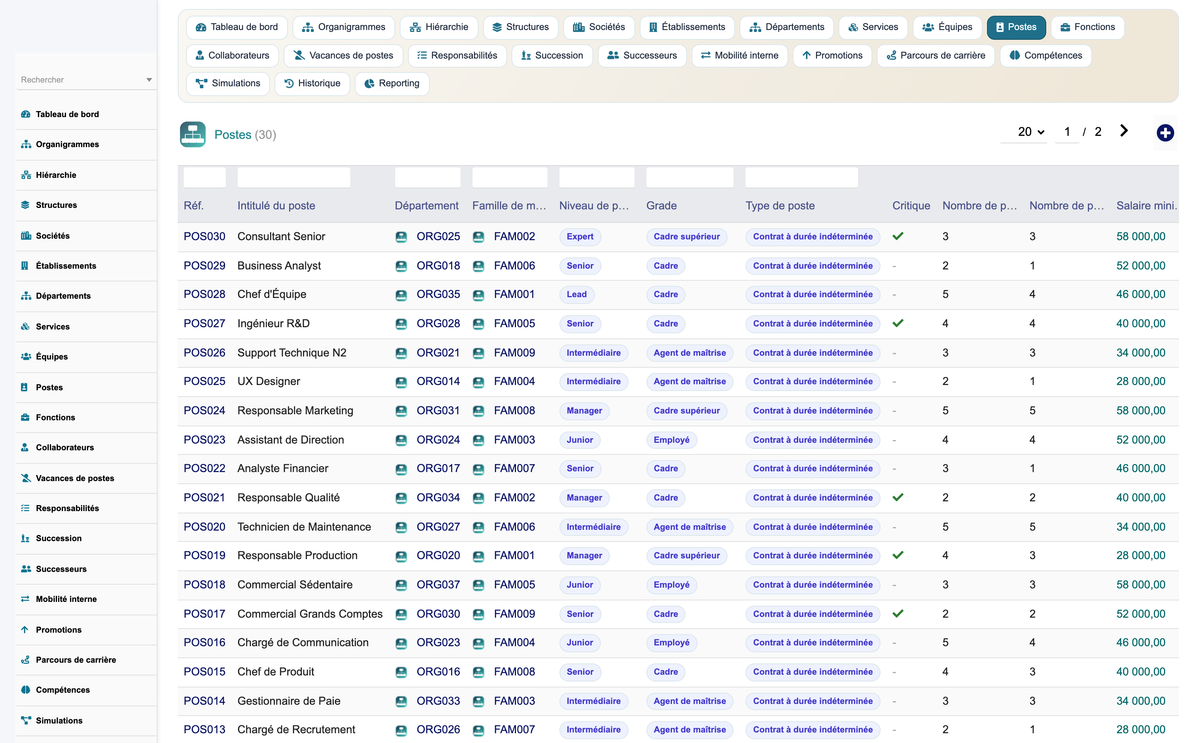Open Services in the sidebar

tap(86, 327)
